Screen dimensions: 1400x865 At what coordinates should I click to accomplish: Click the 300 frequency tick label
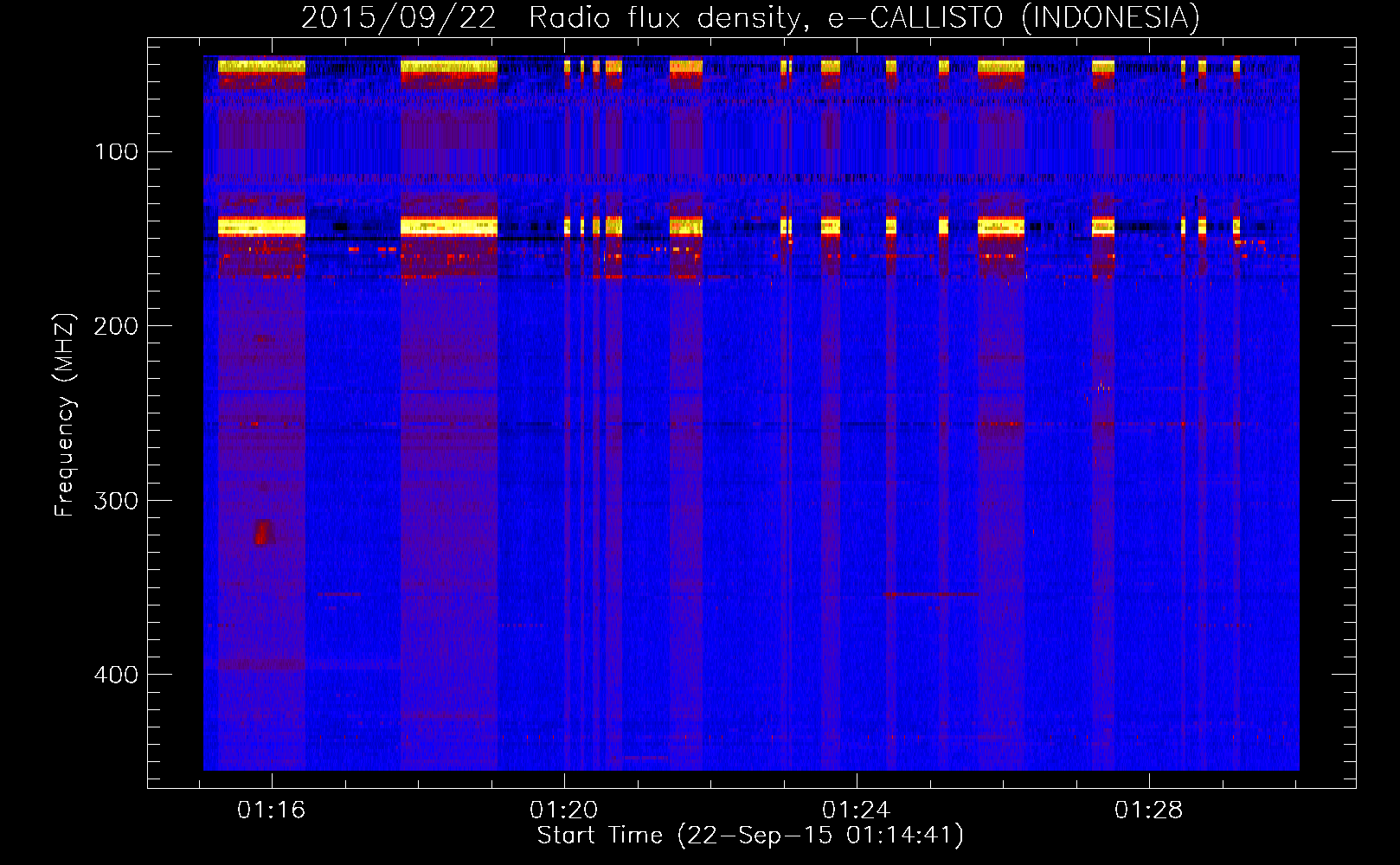pyautogui.click(x=116, y=501)
